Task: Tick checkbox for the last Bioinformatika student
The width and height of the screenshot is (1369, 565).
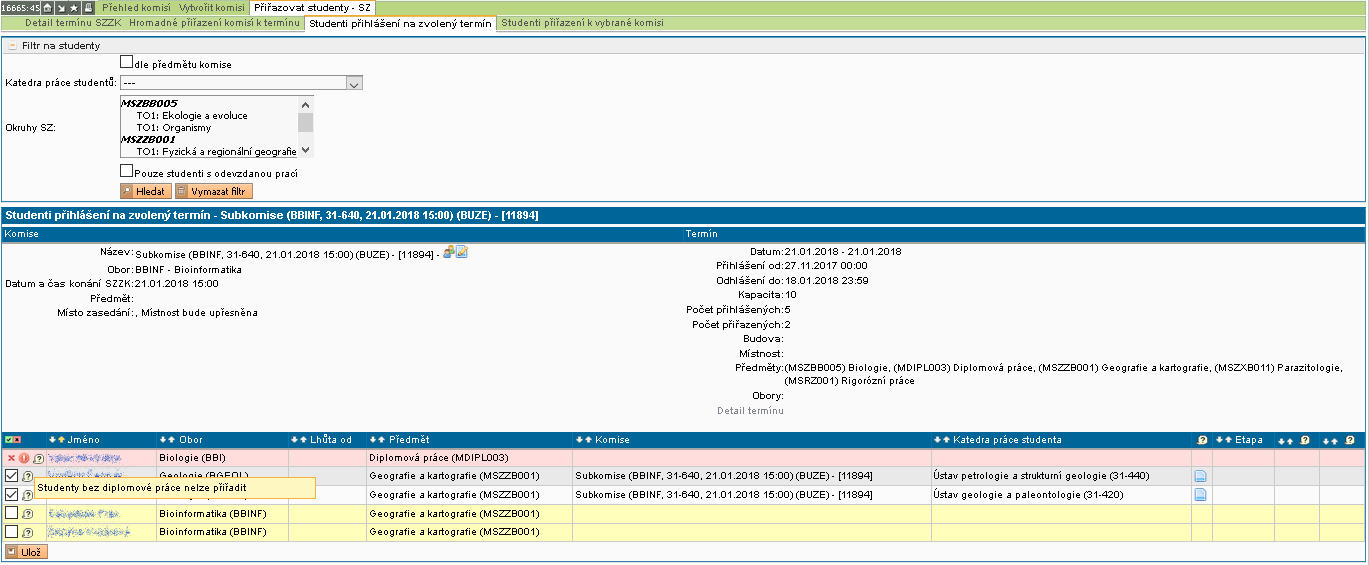Action: coord(11,532)
